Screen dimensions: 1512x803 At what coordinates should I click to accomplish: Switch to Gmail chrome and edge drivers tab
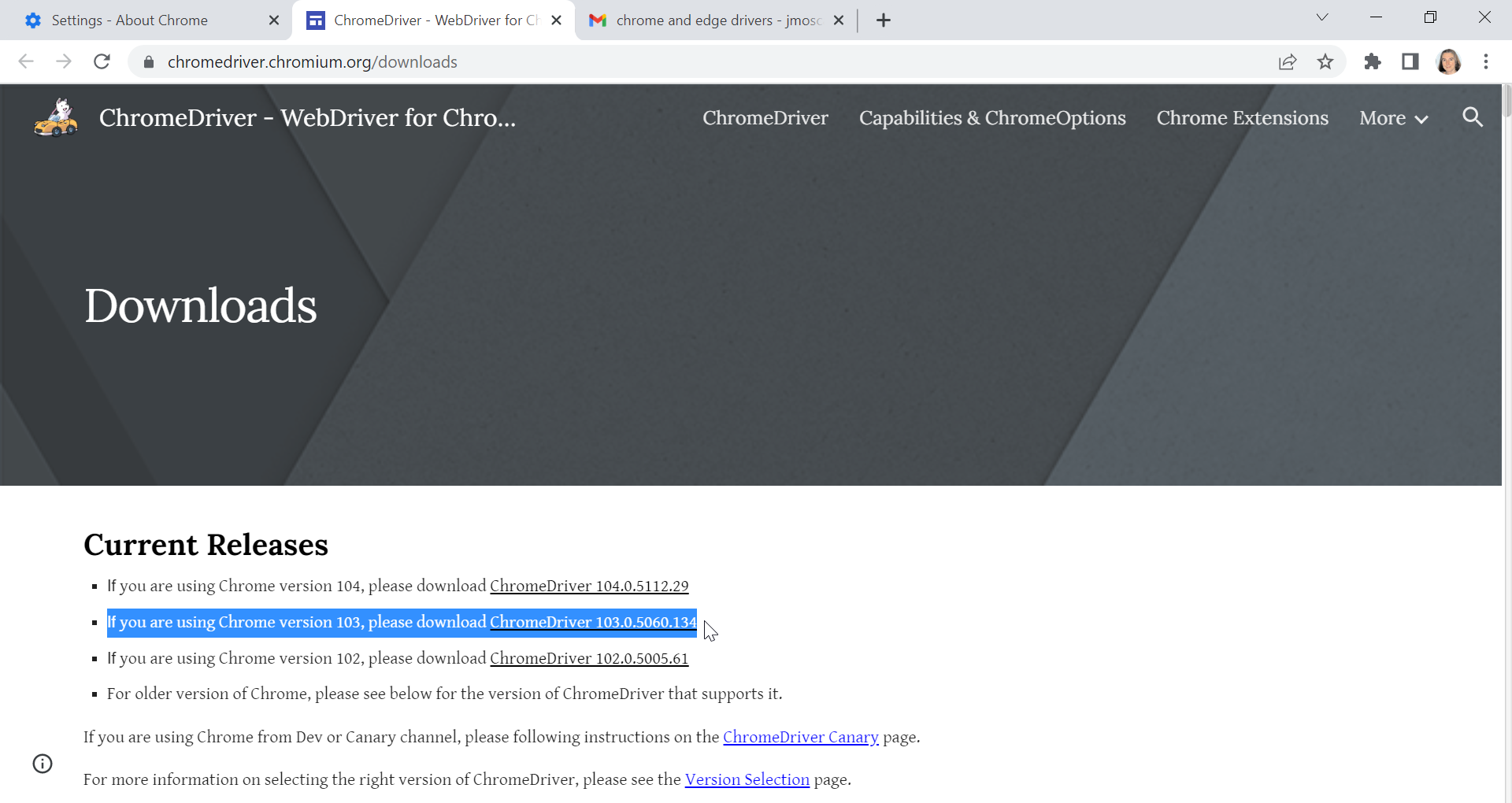click(717, 20)
